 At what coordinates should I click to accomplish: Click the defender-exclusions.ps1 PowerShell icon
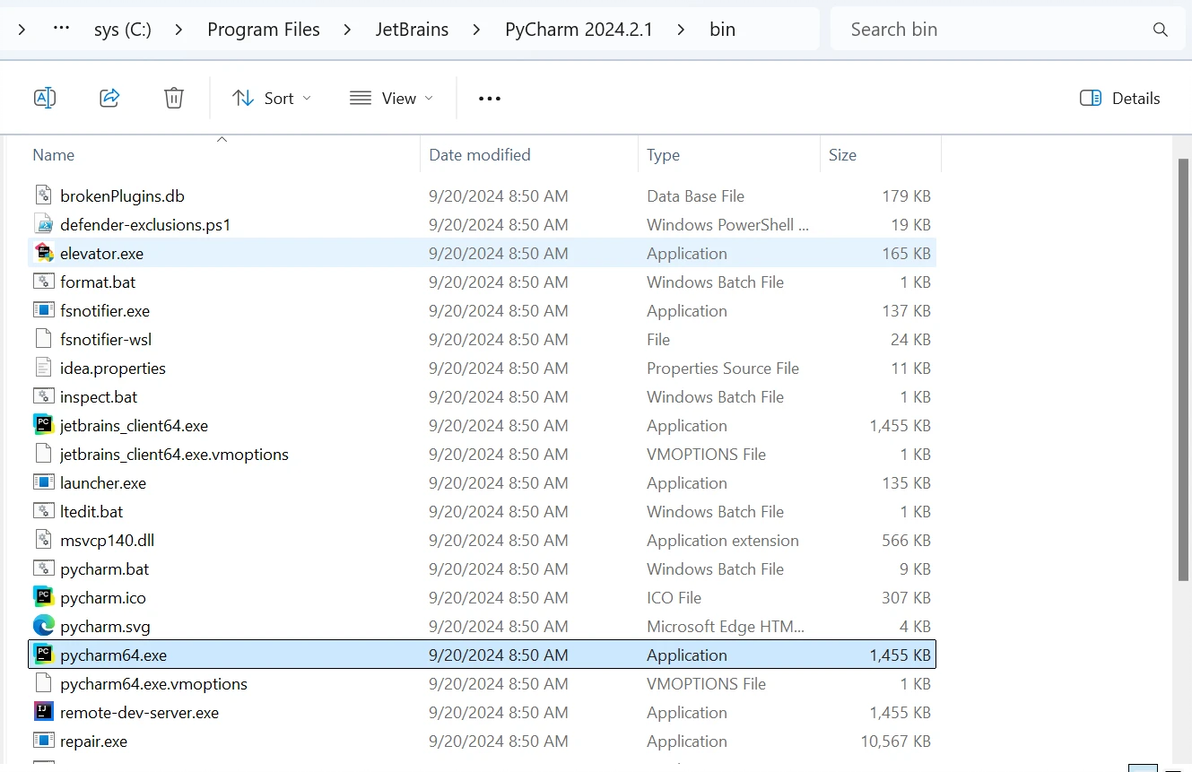(43, 224)
